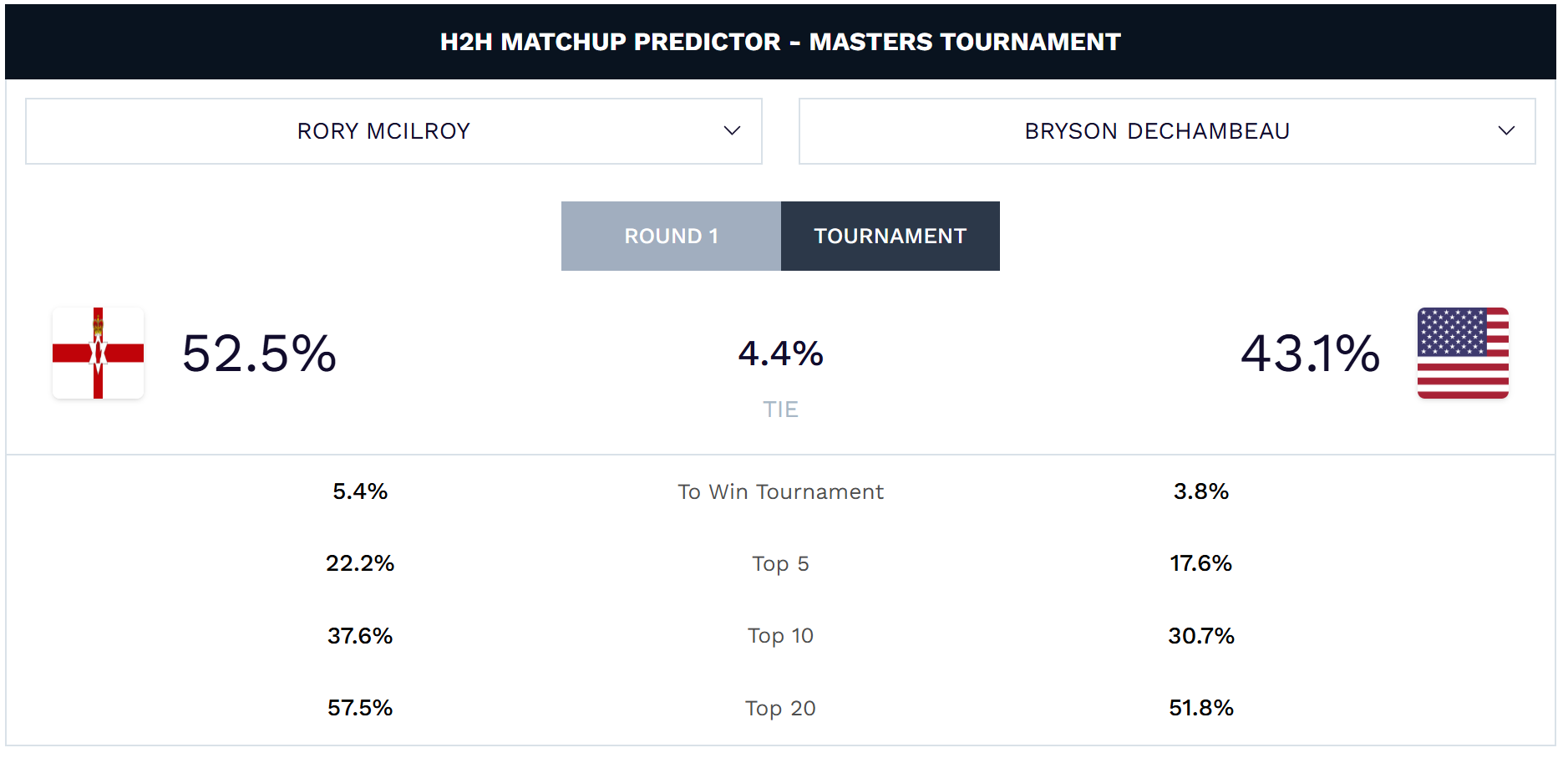Click the Northern Ireland flag icon
The image size is (1568, 758).
pyautogui.click(x=98, y=354)
